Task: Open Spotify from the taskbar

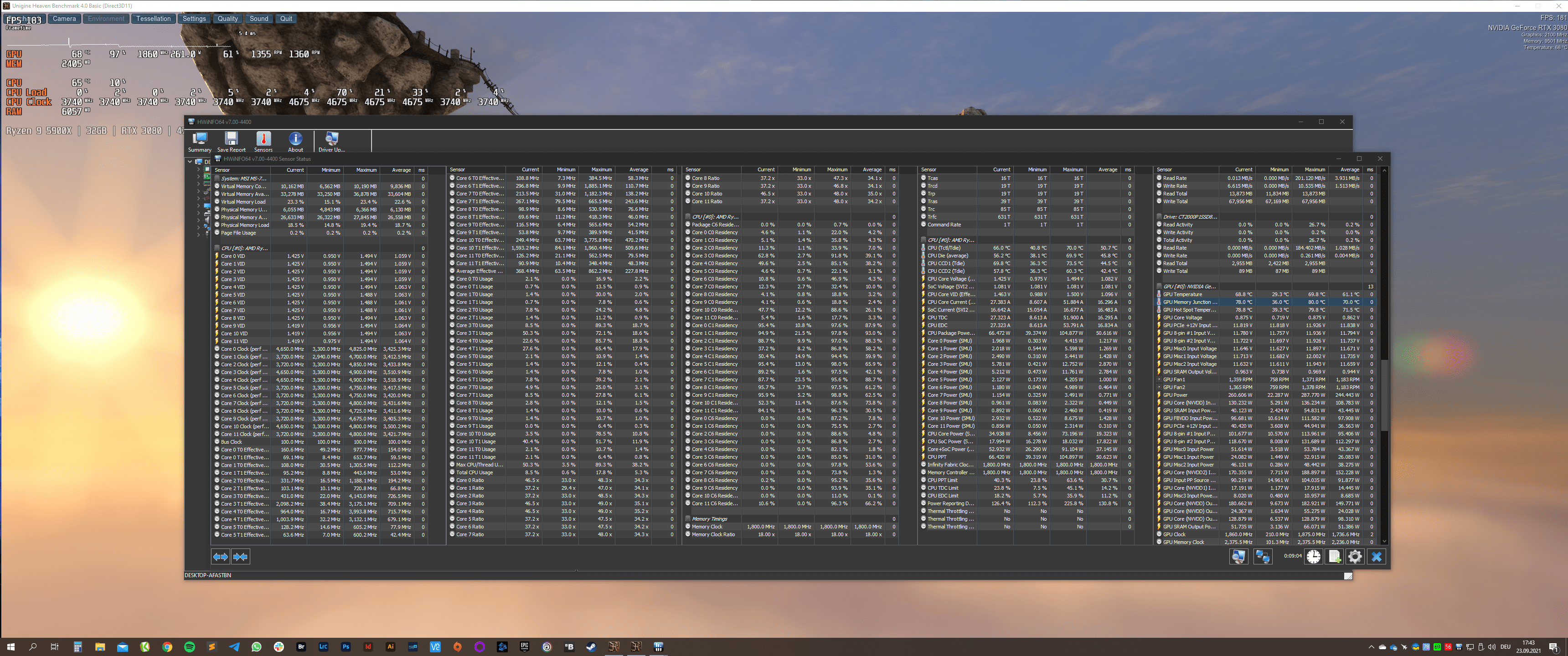Action: [189, 646]
